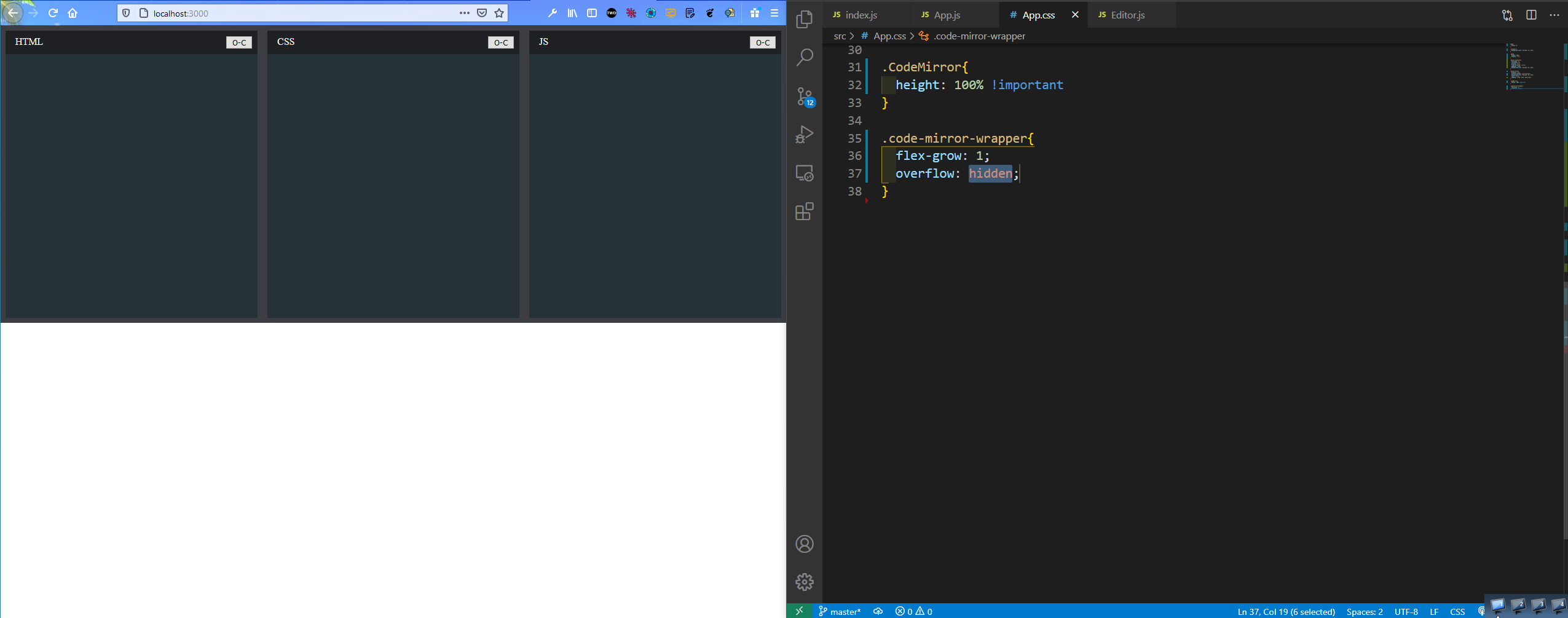Open the Manage gear menu
Screen dimensions: 1568x618
(x=804, y=582)
